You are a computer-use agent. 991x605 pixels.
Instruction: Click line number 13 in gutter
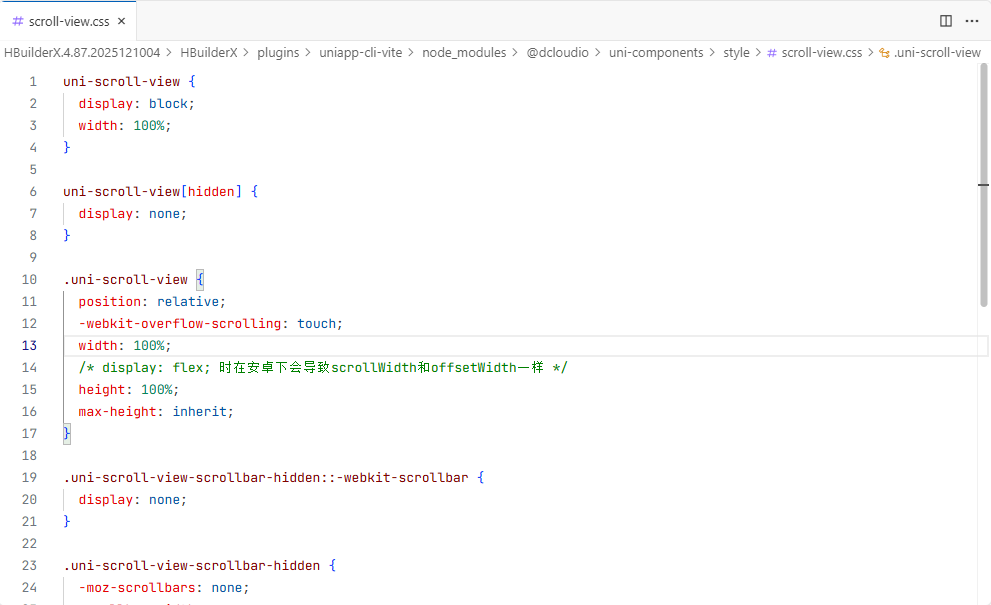pos(29,345)
